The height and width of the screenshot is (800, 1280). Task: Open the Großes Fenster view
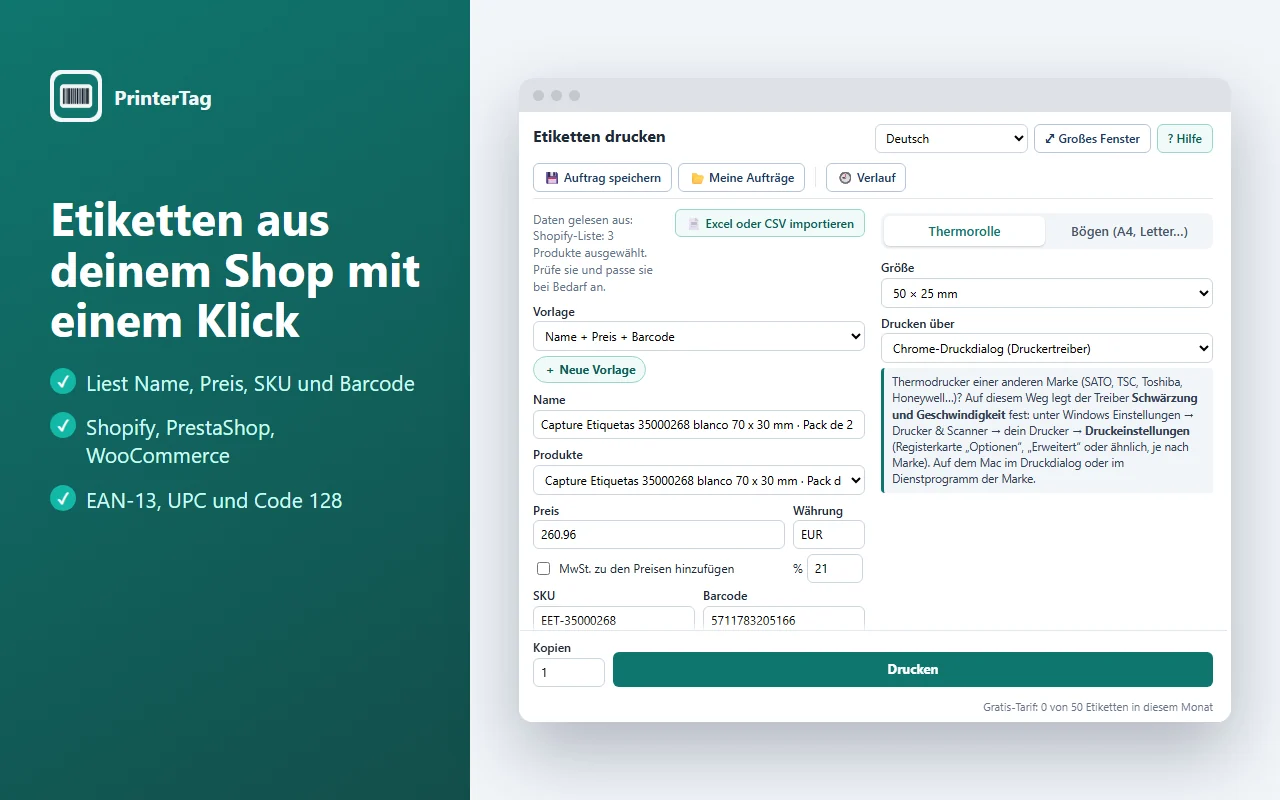(x=1092, y=139)
